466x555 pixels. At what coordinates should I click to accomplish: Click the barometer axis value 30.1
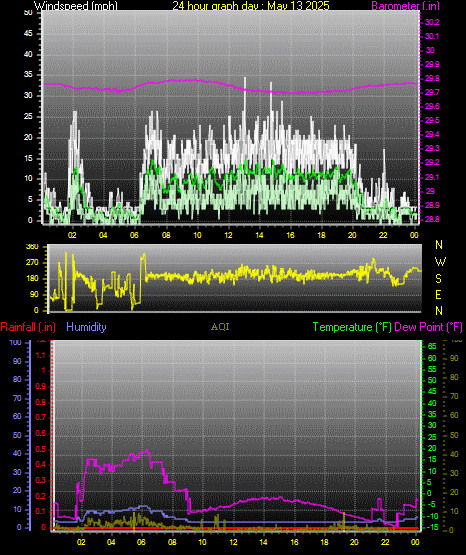pyautogui.click(x=432, y=36)
